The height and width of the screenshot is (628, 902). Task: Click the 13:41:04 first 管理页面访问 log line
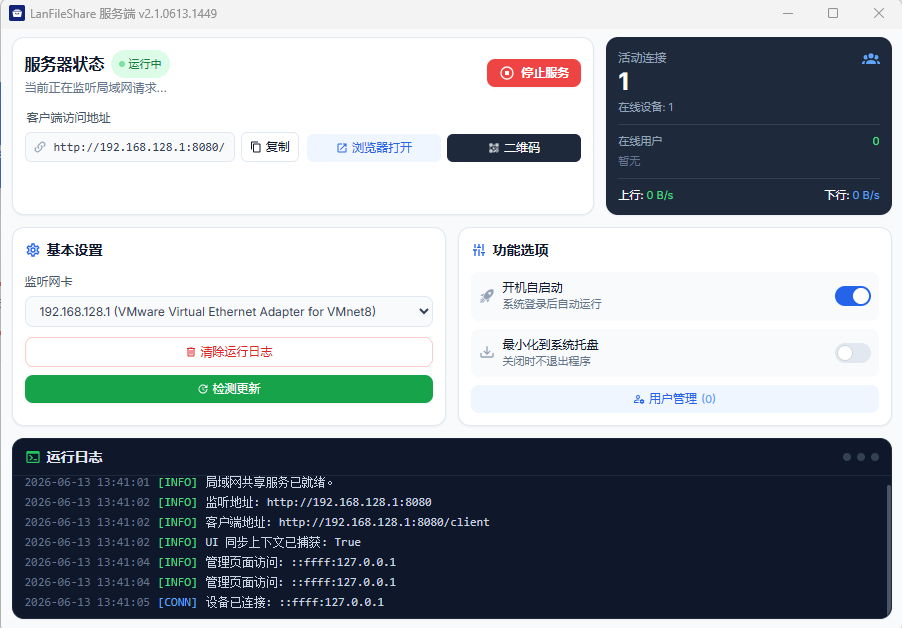pos(211,562)
